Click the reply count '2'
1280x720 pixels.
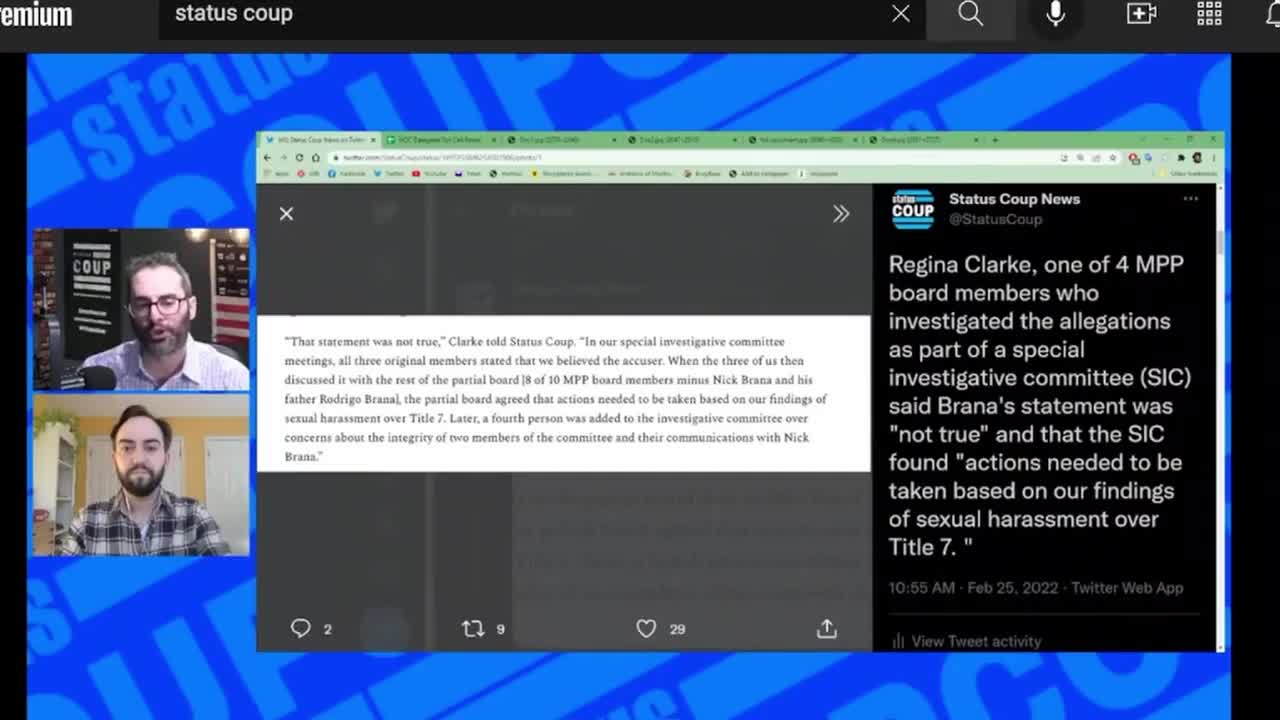[327, 629]
